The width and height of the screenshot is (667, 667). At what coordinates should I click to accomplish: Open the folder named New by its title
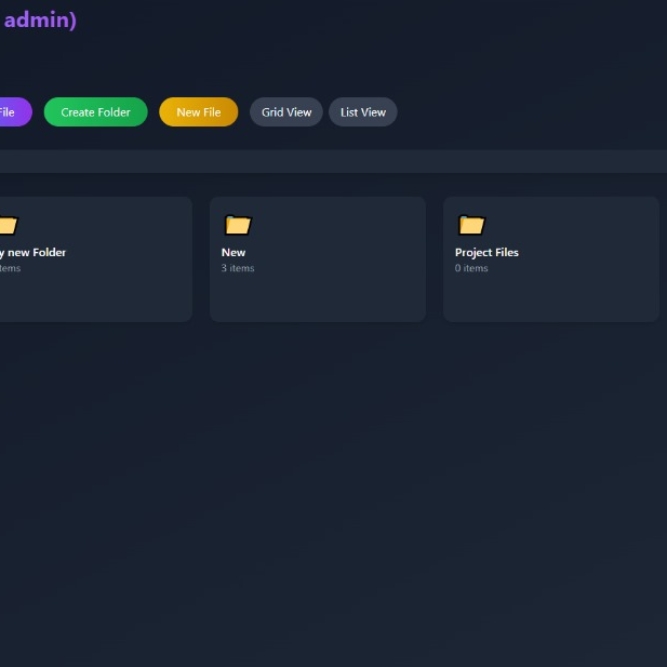(233, 252)
